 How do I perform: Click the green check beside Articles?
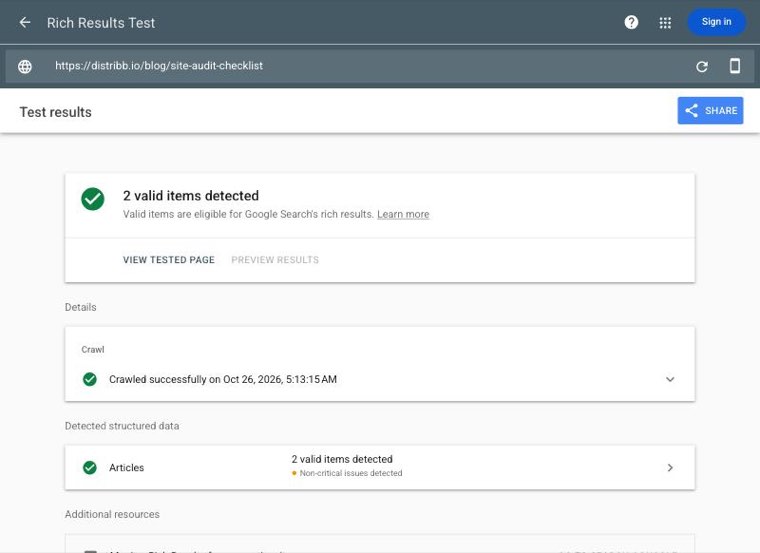(x=90, y=467)
